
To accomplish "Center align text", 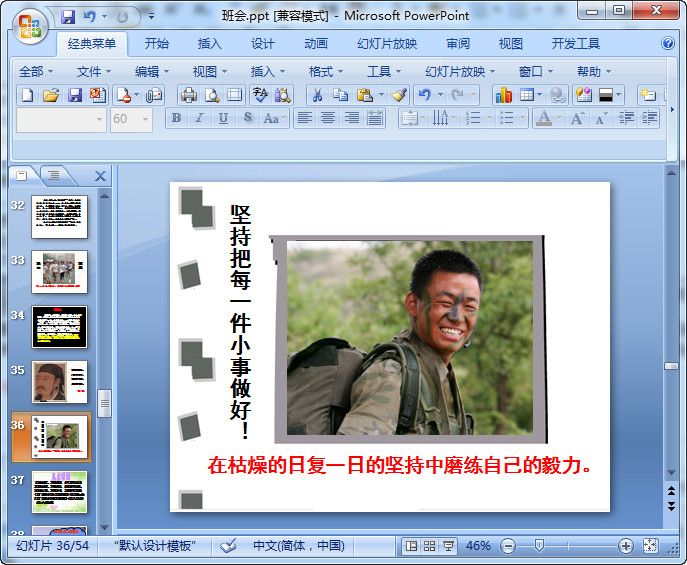I will (x=328, y=118).
